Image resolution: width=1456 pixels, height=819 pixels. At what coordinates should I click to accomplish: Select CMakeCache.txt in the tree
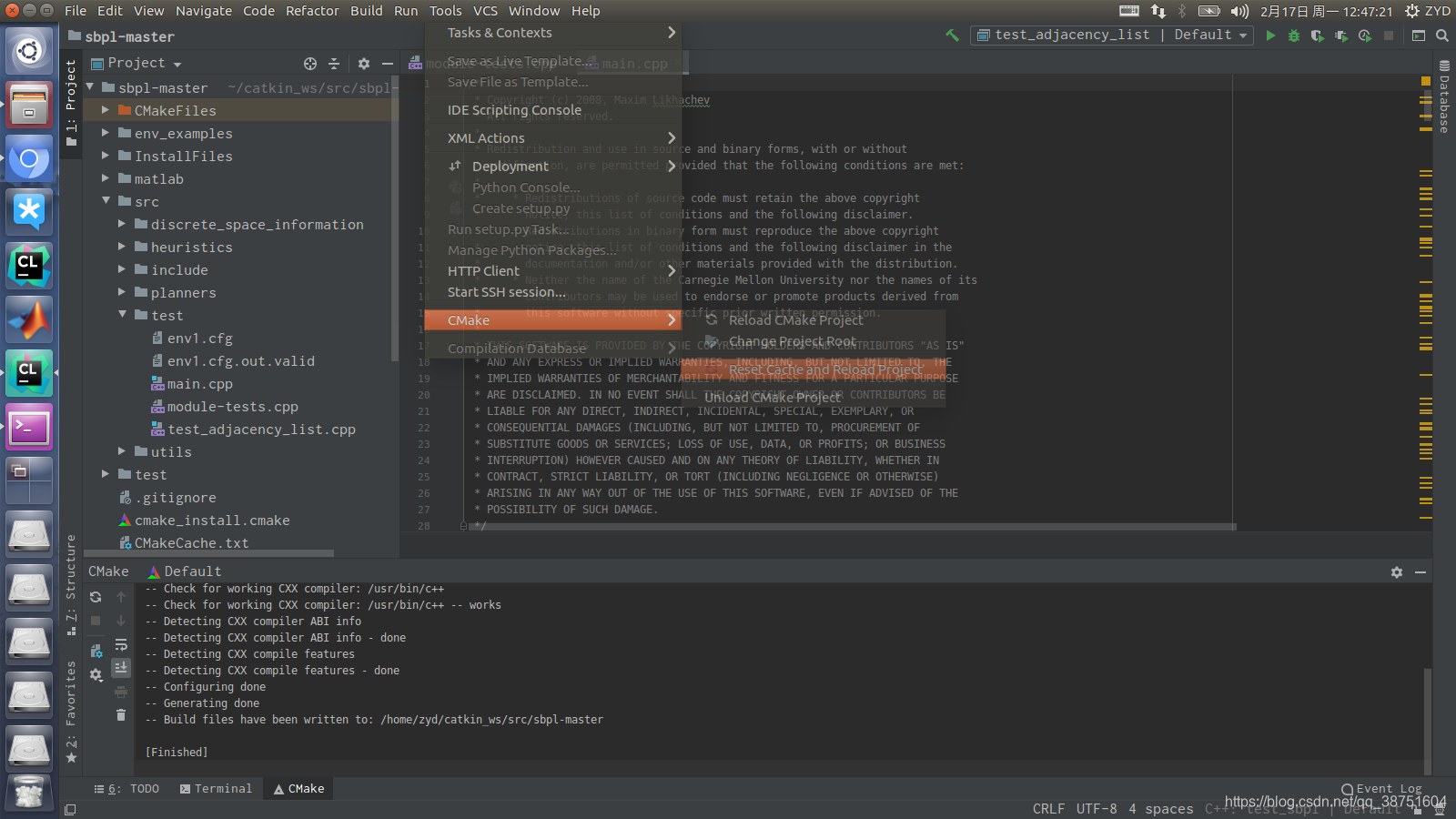pyautogui.click(x=191, y=543)
